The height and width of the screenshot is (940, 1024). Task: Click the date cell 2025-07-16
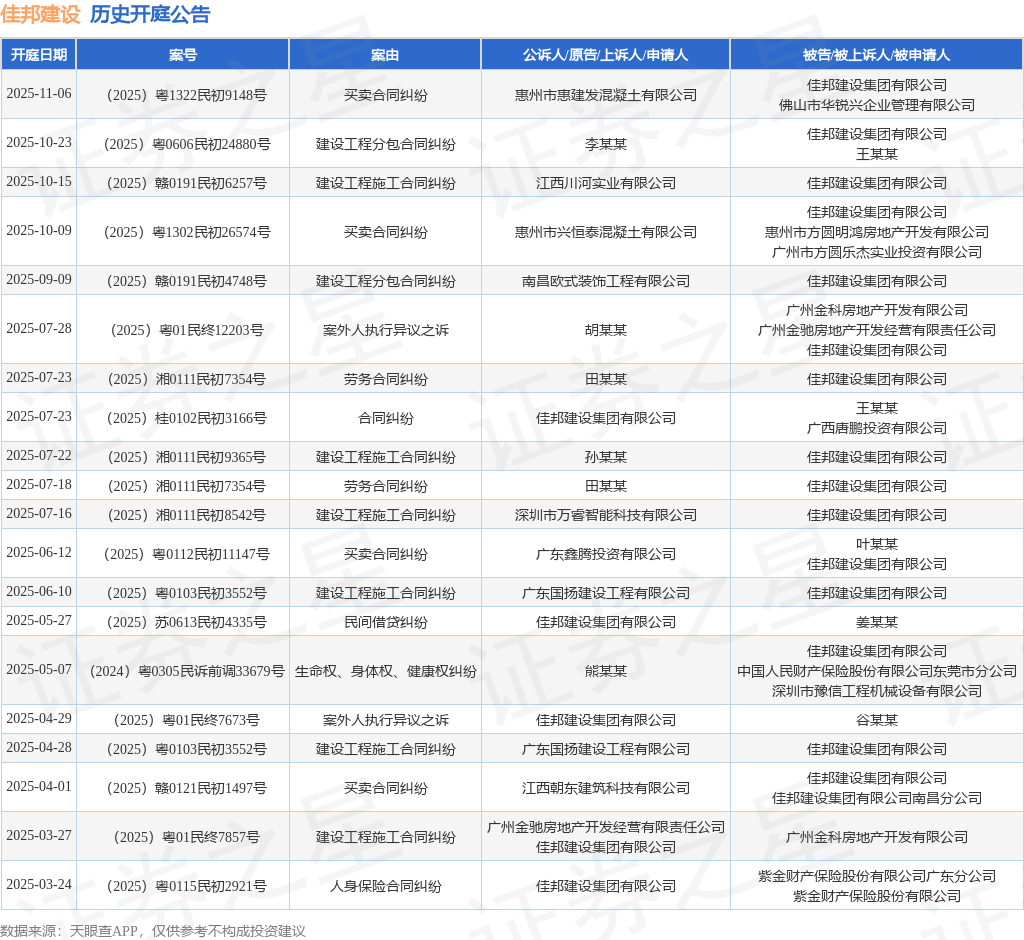(x=39, y=513)
